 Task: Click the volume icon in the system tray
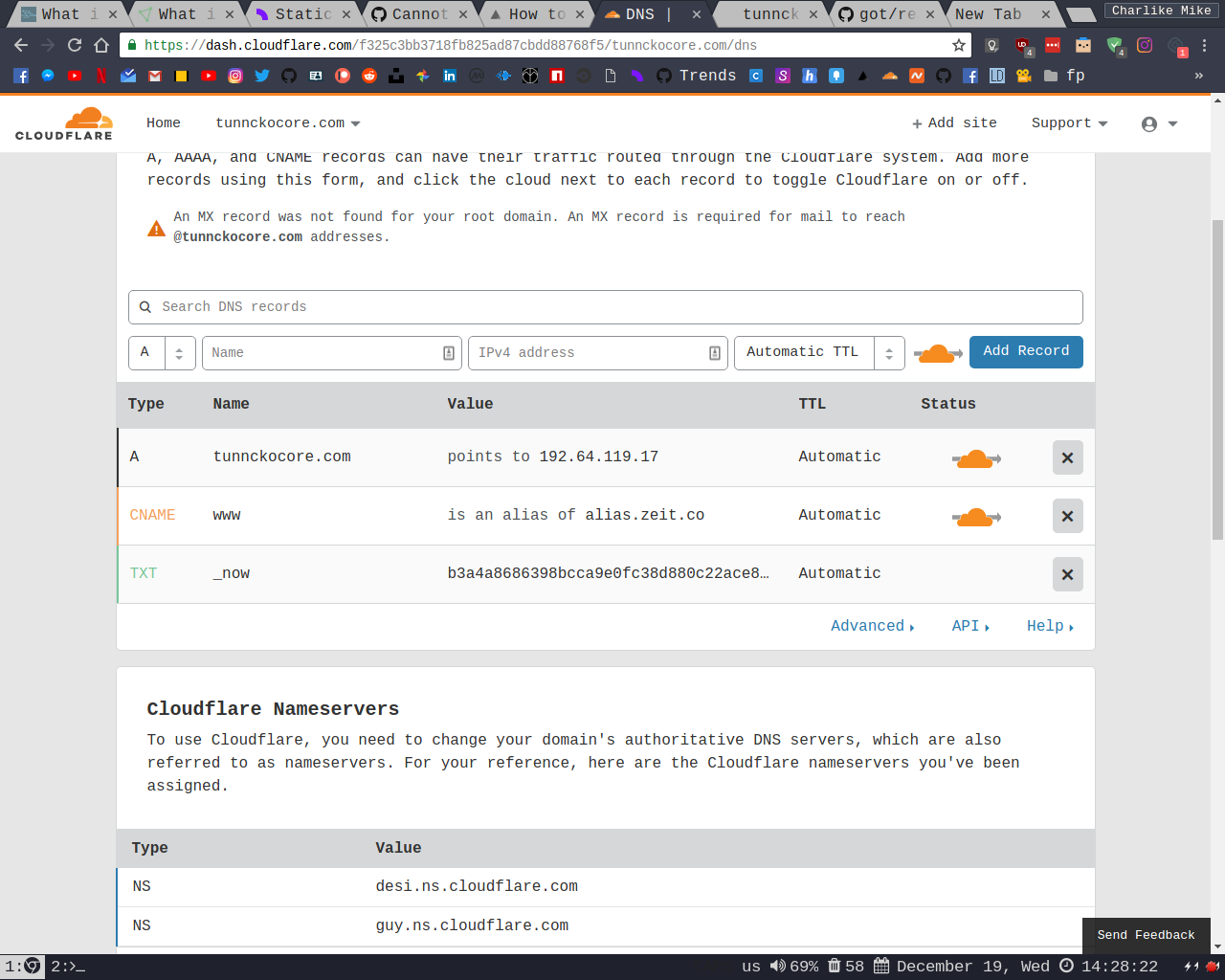point(778,966)
